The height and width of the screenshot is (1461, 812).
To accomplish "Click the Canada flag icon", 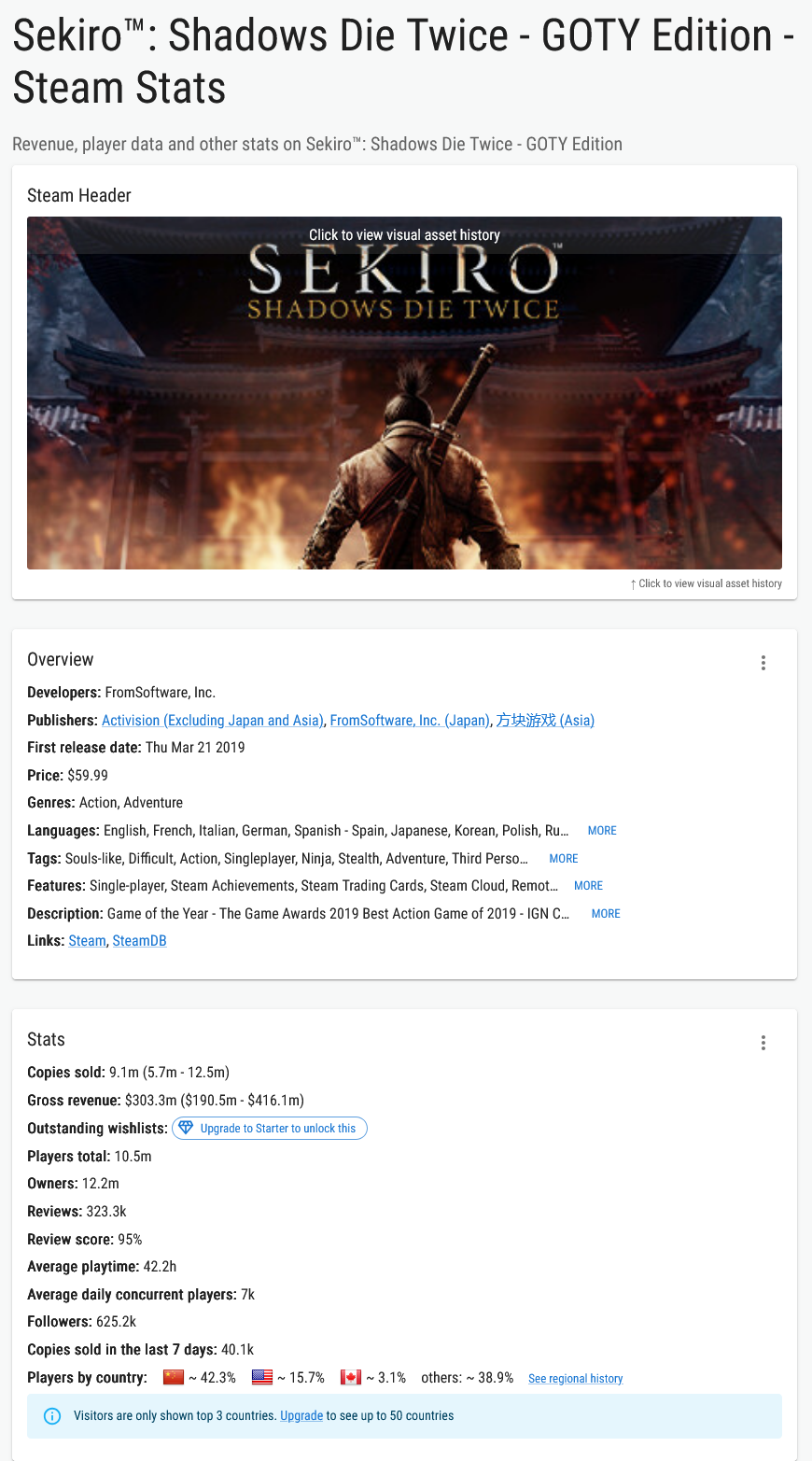I will click(x=351, y=1377).
